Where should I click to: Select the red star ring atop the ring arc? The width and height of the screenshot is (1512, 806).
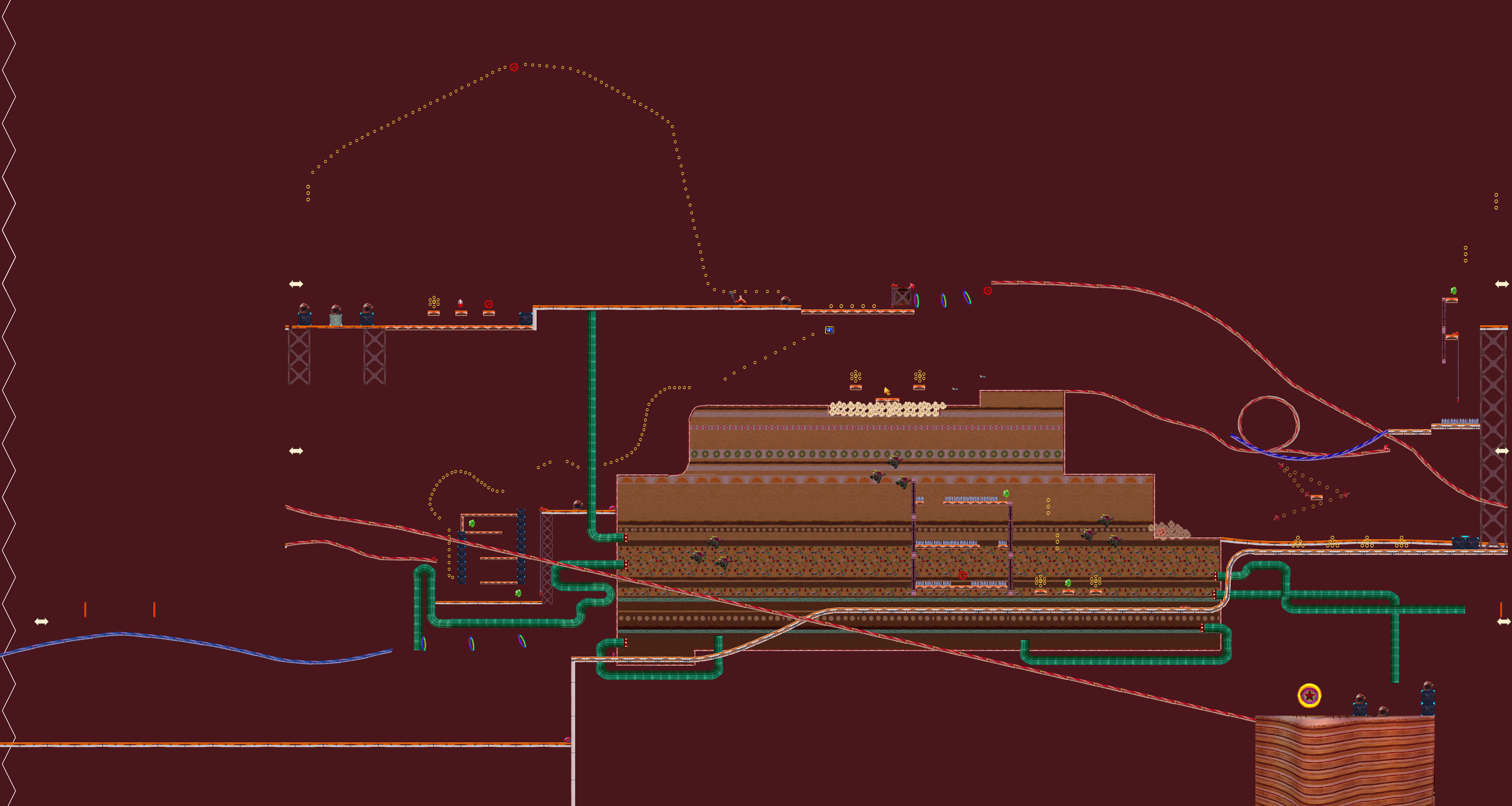point(514,68)
